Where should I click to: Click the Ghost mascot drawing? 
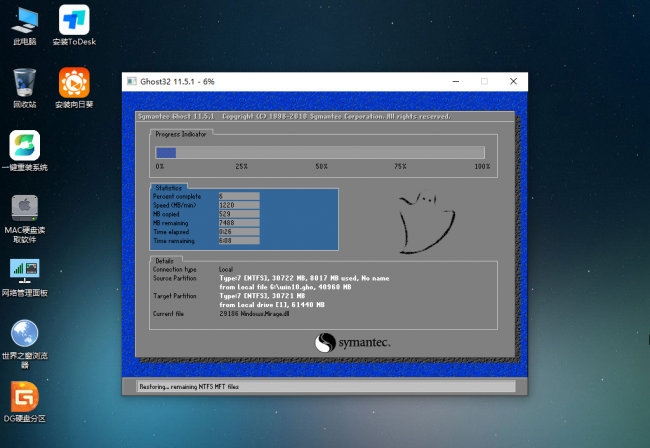click(x=426, y=222)
